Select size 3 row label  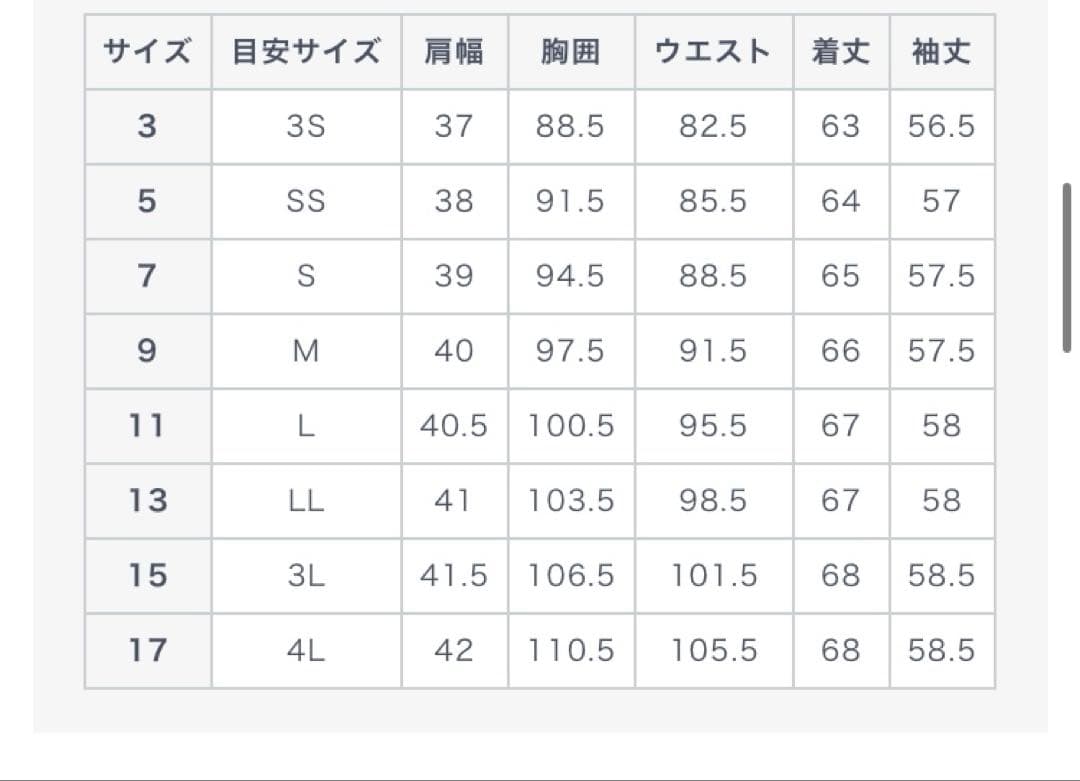pyautogui.click(x=147, y=127)
